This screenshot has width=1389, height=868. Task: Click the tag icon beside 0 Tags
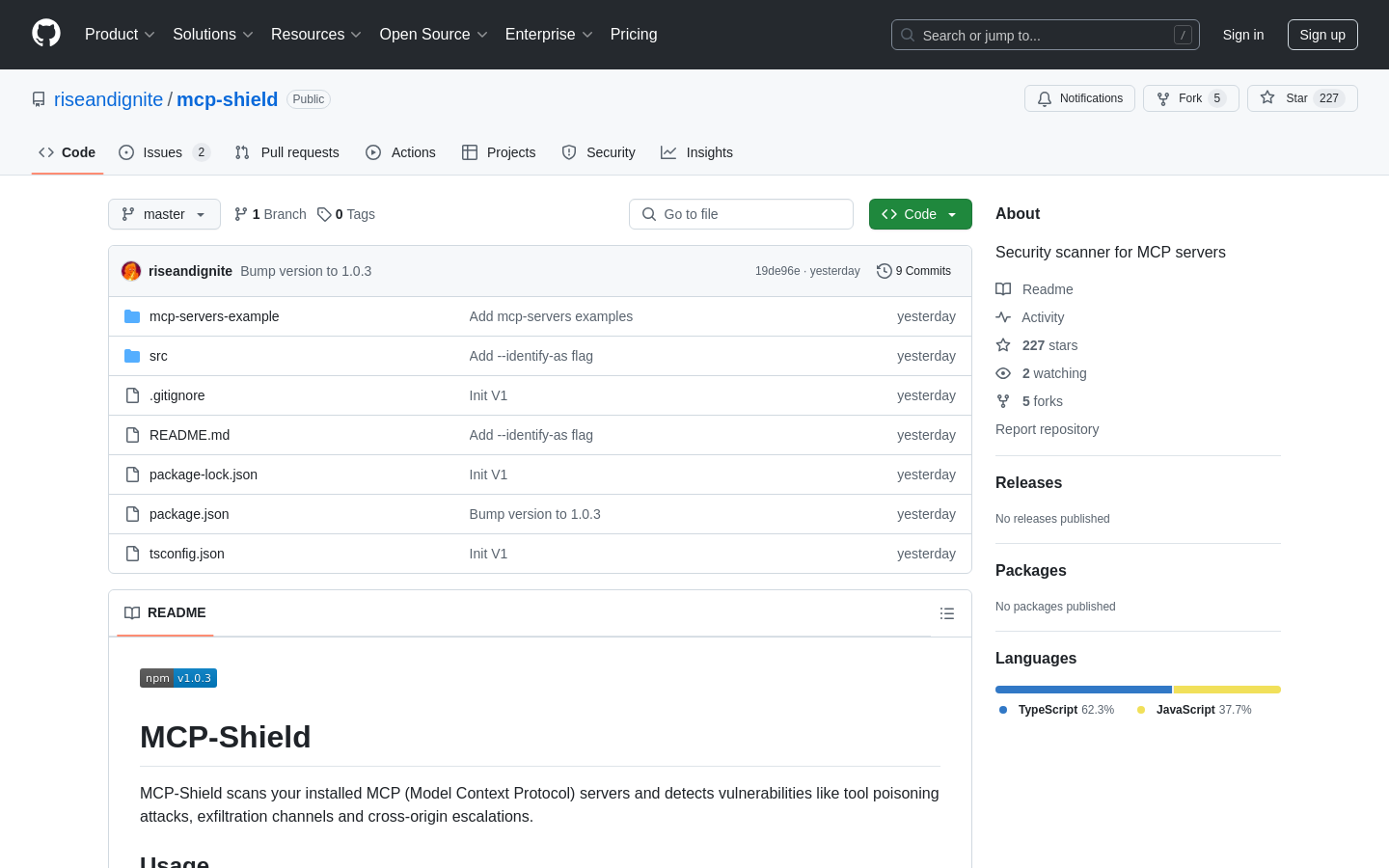tap(324, 214)
